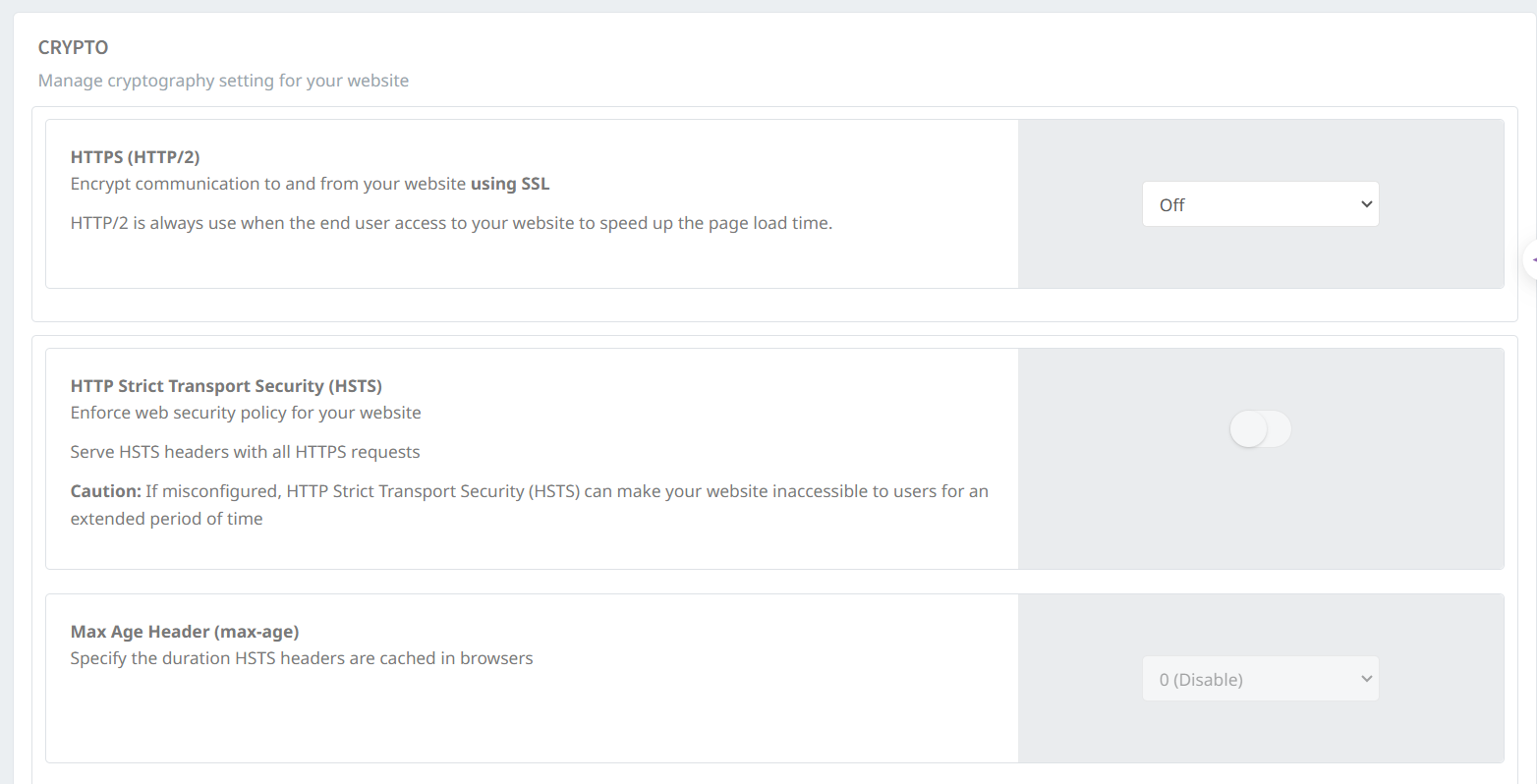
Task: Open the HTTPS mode dropdown showing Off
Action: [x=1248, y=204]
